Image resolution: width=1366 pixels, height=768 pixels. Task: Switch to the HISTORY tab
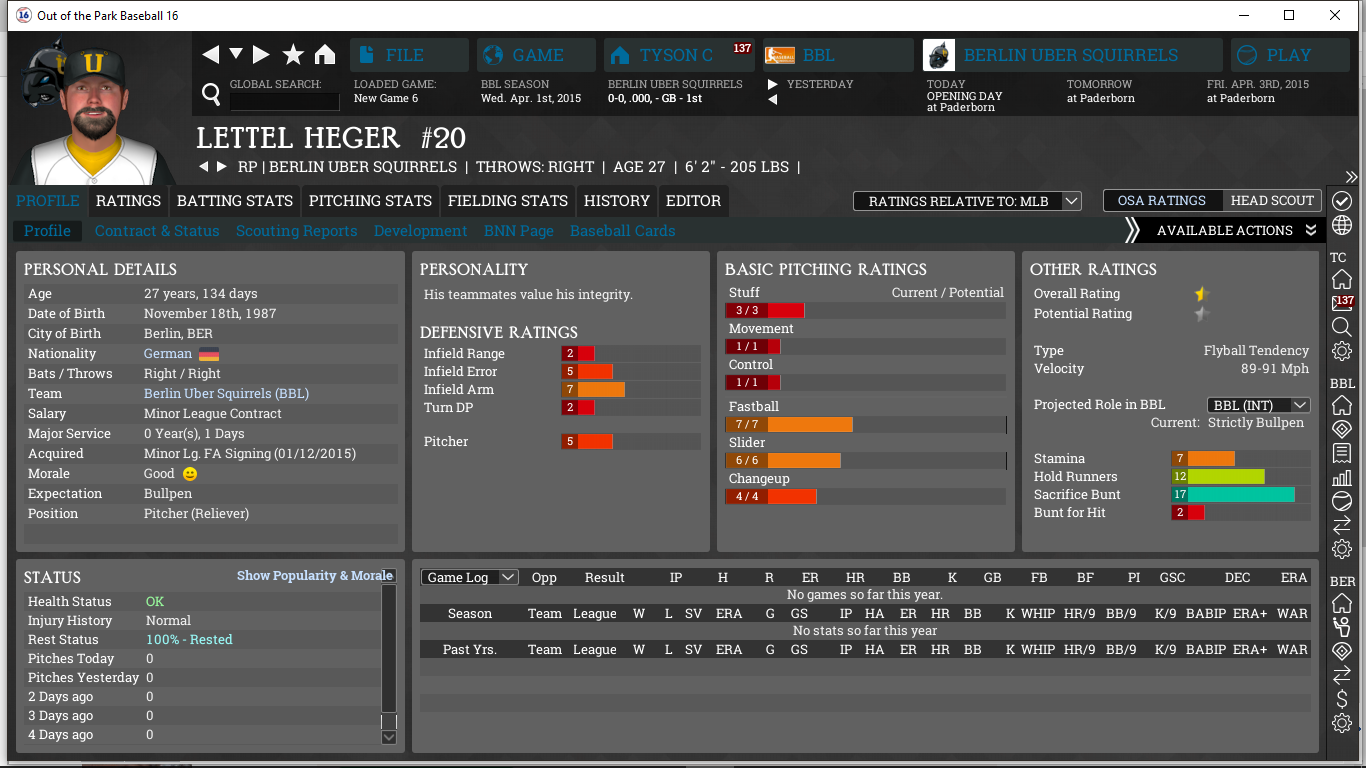(x=617, y=201)
